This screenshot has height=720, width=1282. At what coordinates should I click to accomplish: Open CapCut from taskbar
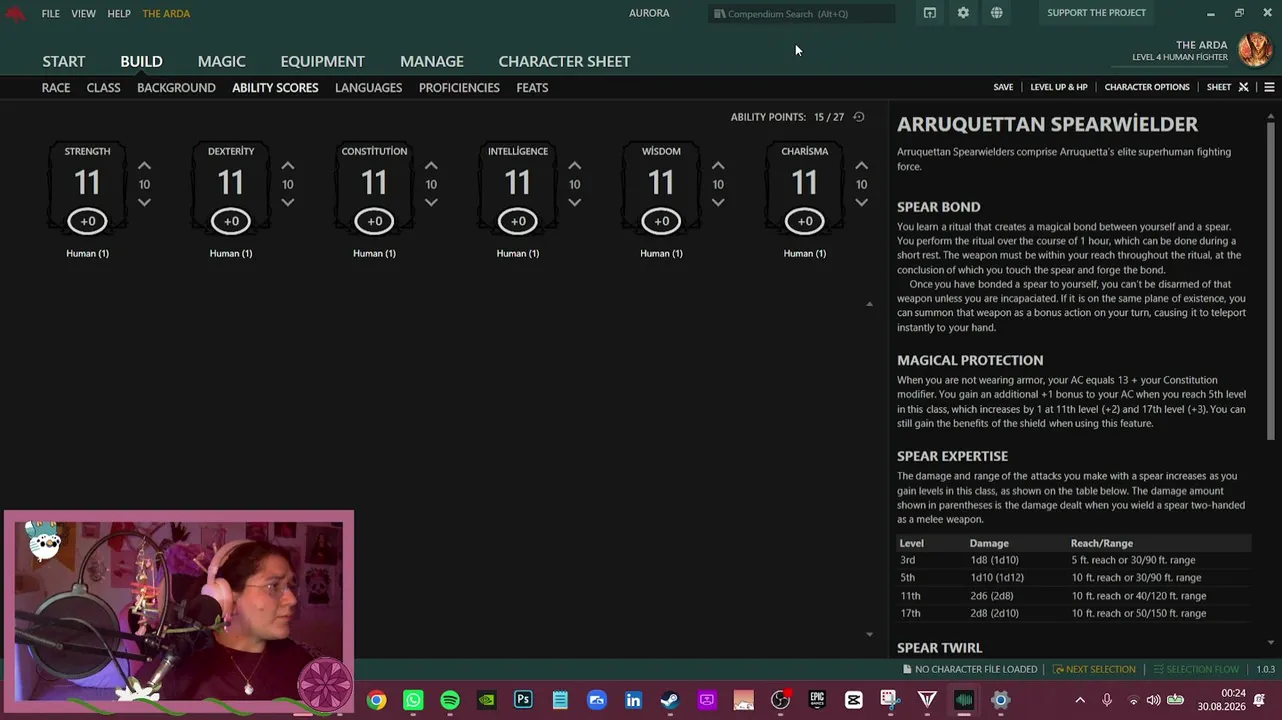[x=853, y=700]
